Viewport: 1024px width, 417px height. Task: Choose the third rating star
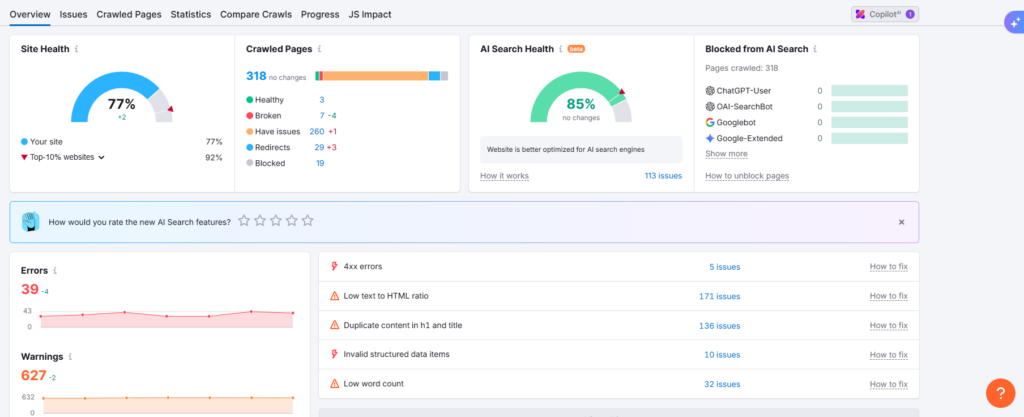(276, 221)
